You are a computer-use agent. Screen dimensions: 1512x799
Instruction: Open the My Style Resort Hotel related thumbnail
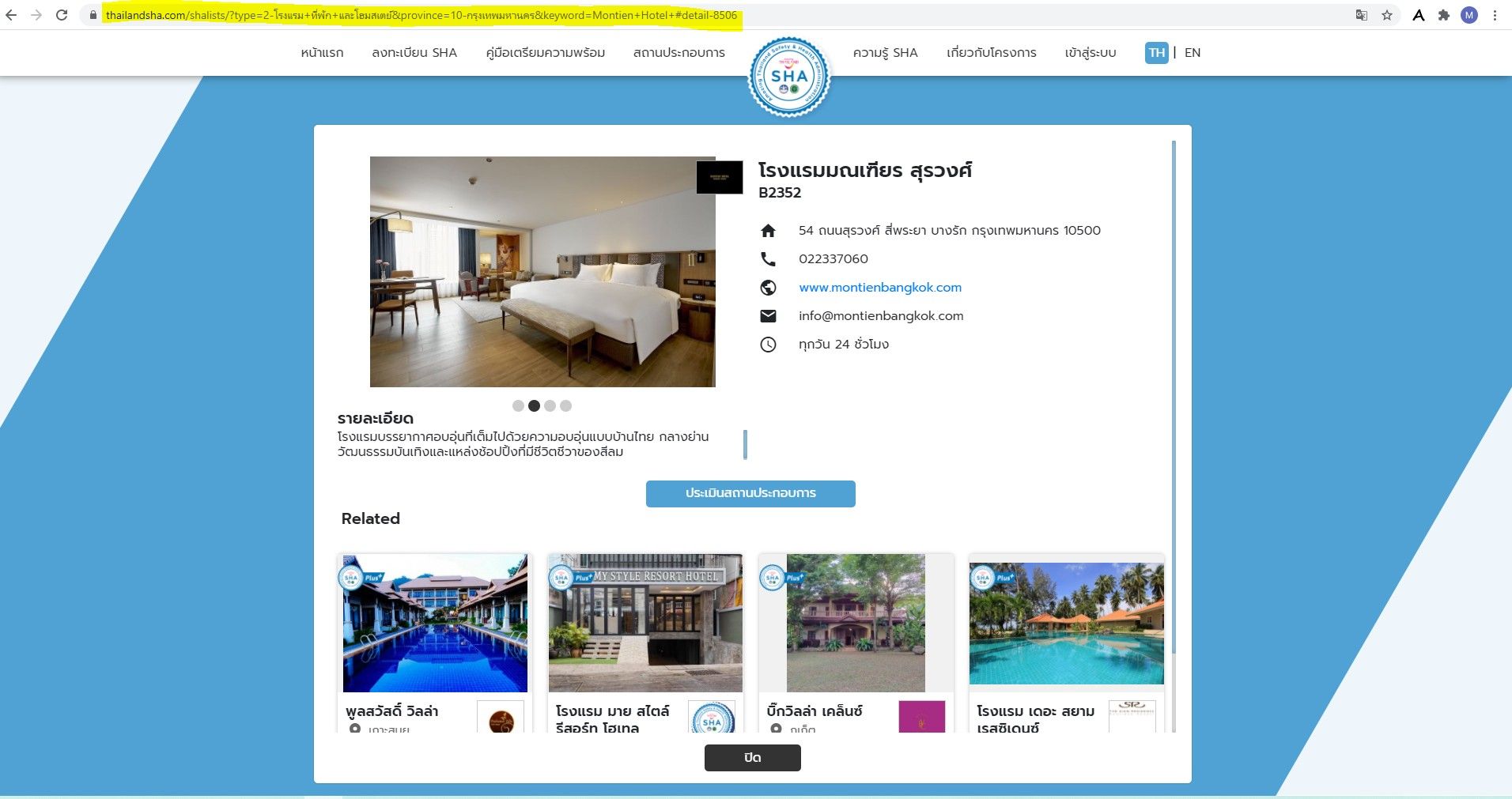[x=645, y=623]
